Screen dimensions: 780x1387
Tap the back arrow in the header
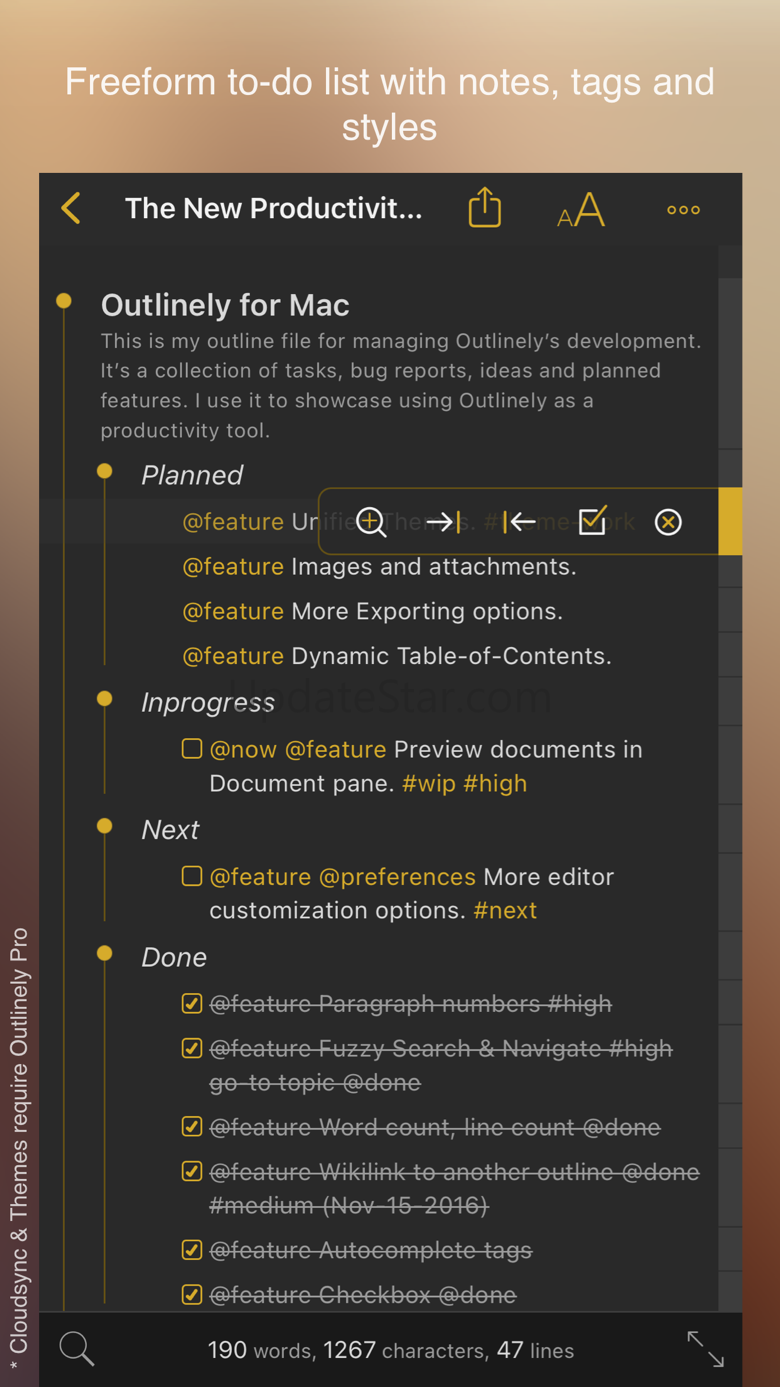point(71,208)
